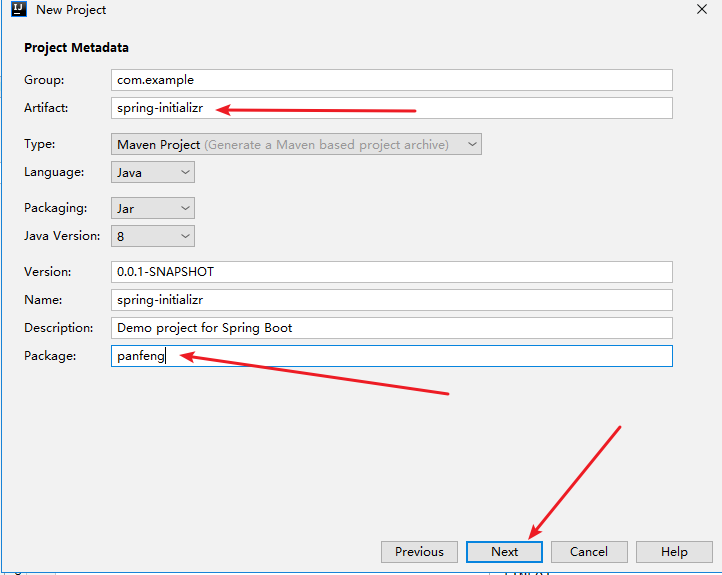722x575 pixels.
Task: Click the "Group:" label
Action: 44,80
